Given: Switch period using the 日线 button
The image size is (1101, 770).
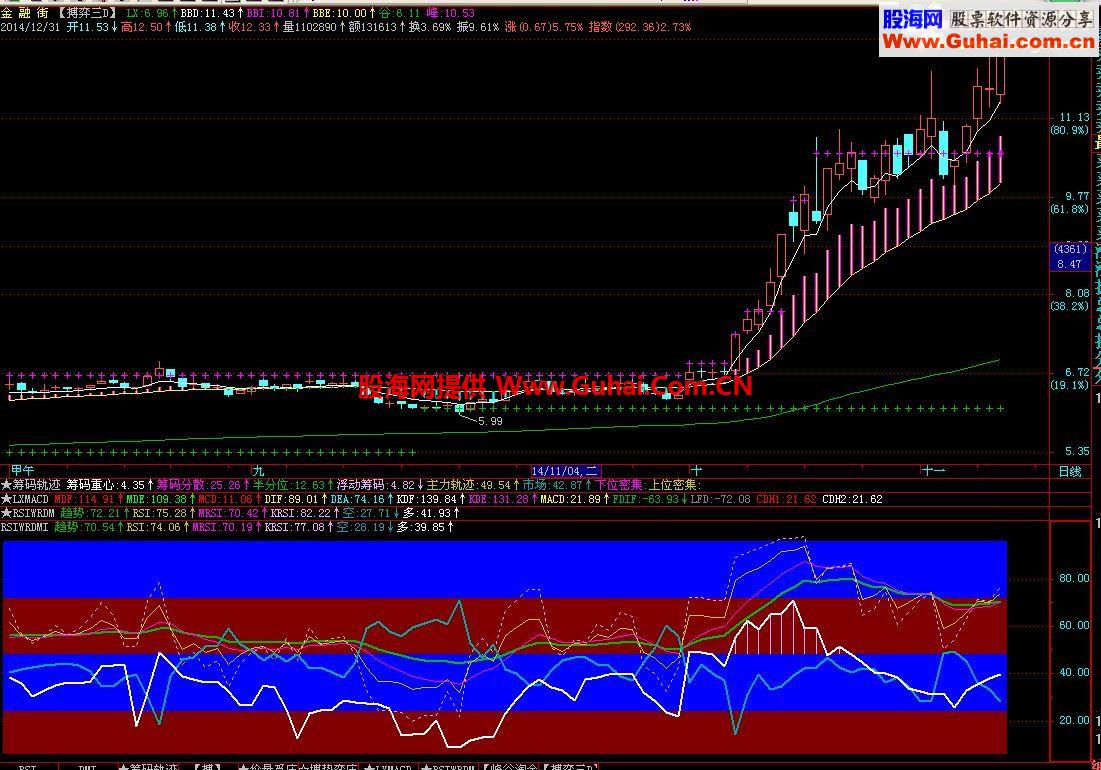Looking at the screenshot, I should pos(1070,472).
